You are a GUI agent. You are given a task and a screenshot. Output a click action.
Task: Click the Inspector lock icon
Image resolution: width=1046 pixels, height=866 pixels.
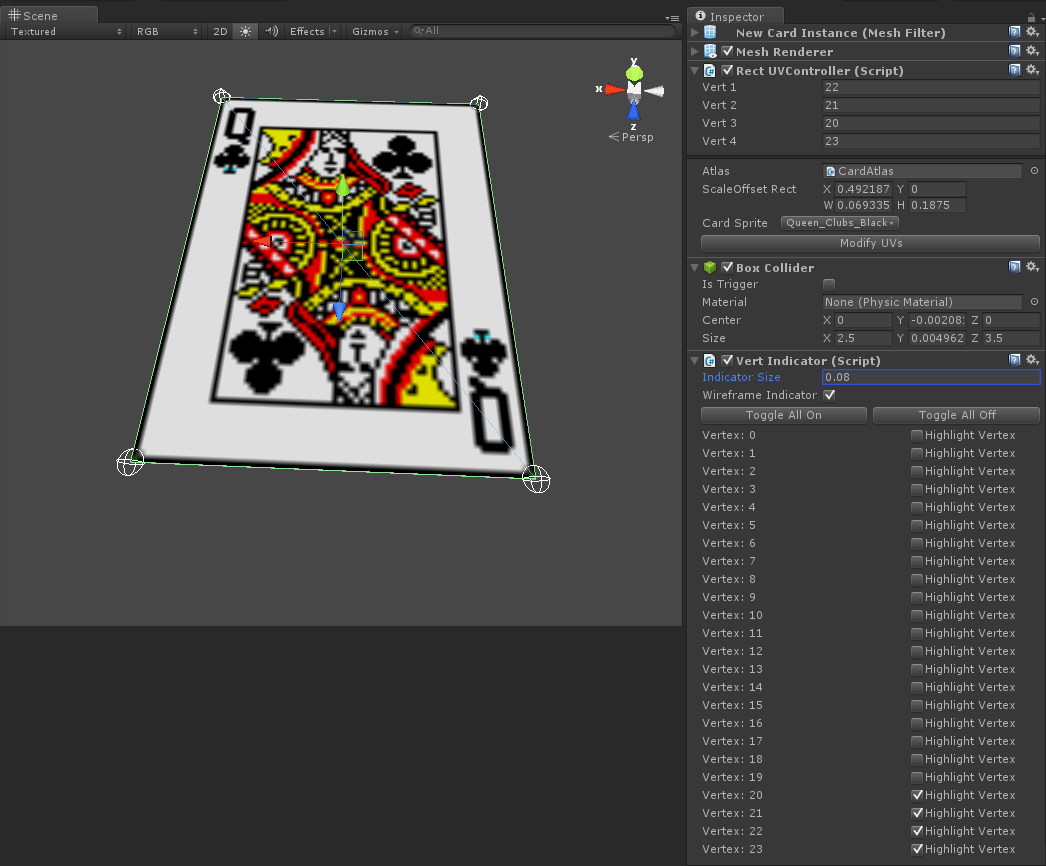point(1031,17)
